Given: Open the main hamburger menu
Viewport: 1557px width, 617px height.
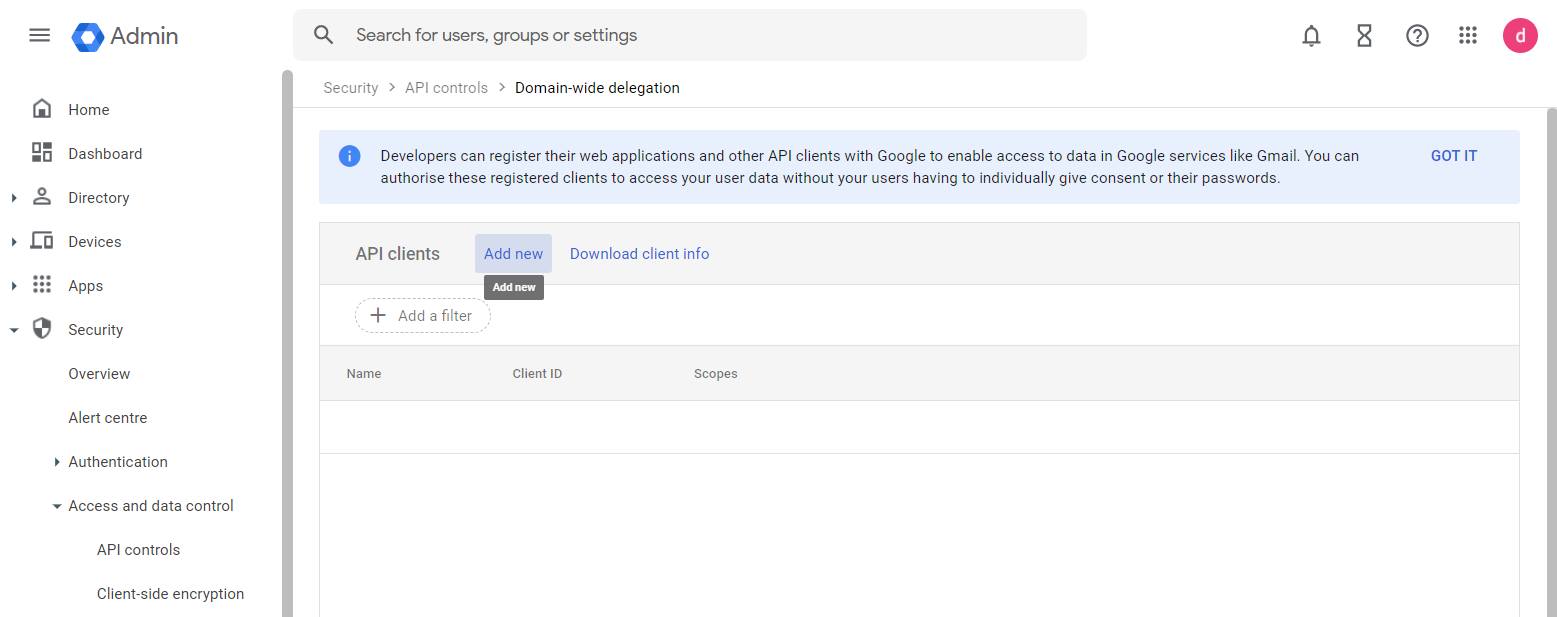Looking at the screenshot, I should (x=39, y=36).
